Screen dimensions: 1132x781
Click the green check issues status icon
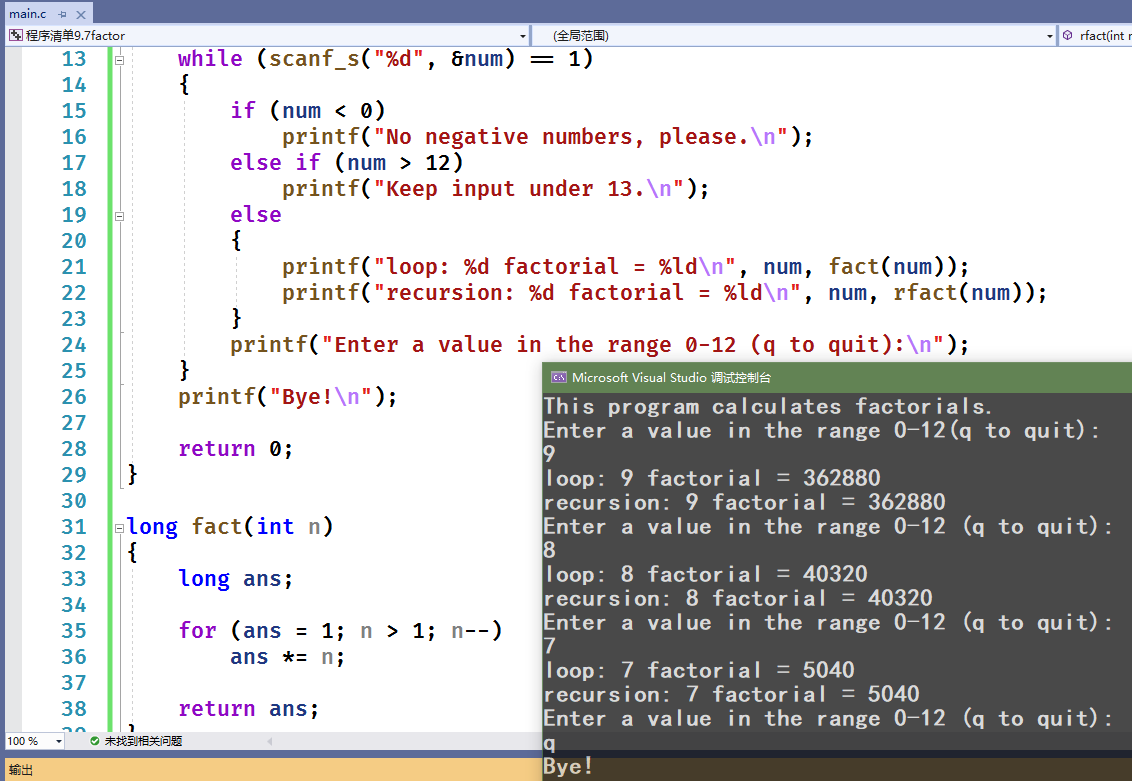[x=95, y=741]
